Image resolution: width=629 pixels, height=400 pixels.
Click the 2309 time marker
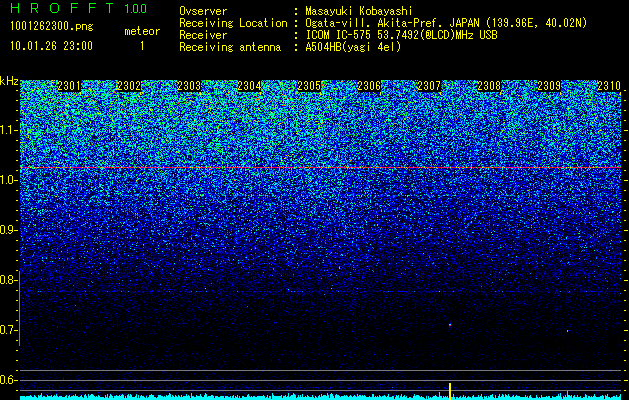coord(549,86)
